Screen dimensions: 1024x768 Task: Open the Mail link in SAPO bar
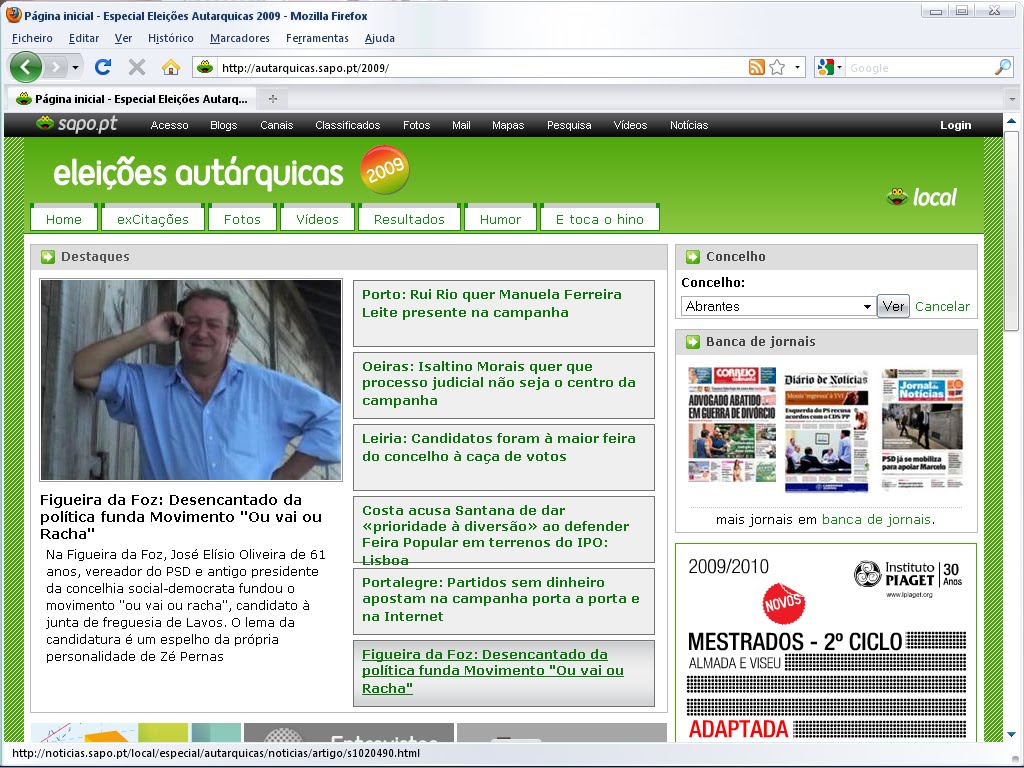pyautogui.click(x=461, y=125)
